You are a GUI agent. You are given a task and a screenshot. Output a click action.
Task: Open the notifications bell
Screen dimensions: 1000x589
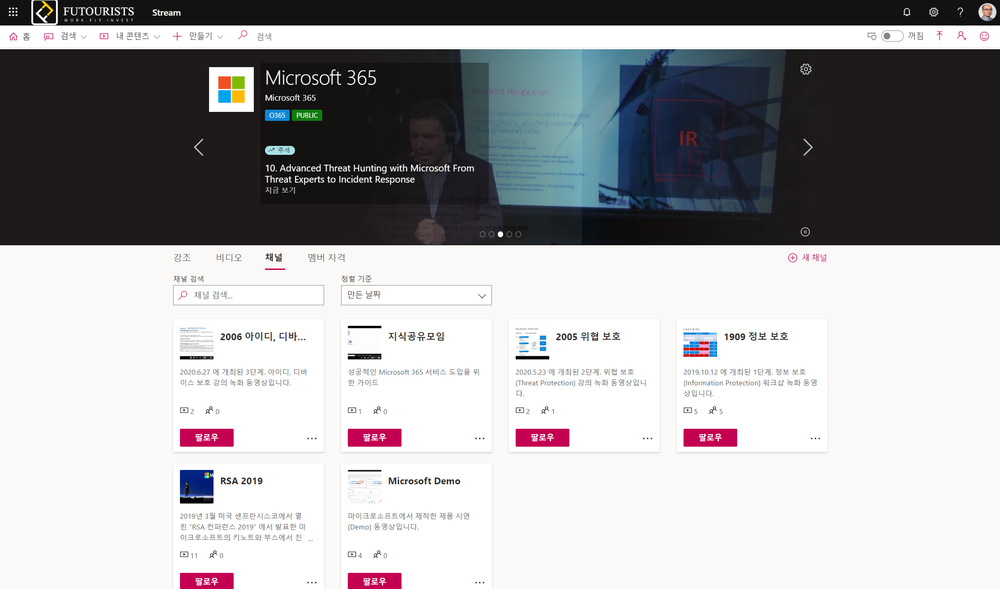pyautogui.click(x=907, y=12)
